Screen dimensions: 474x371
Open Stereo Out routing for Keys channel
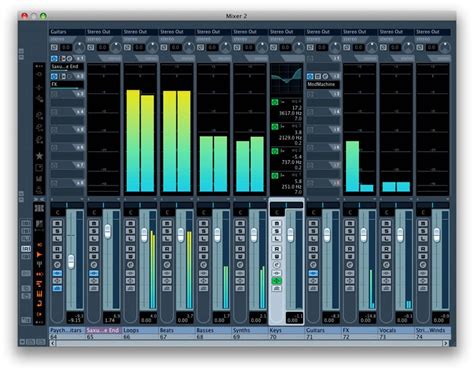click(x=286, y=32)
